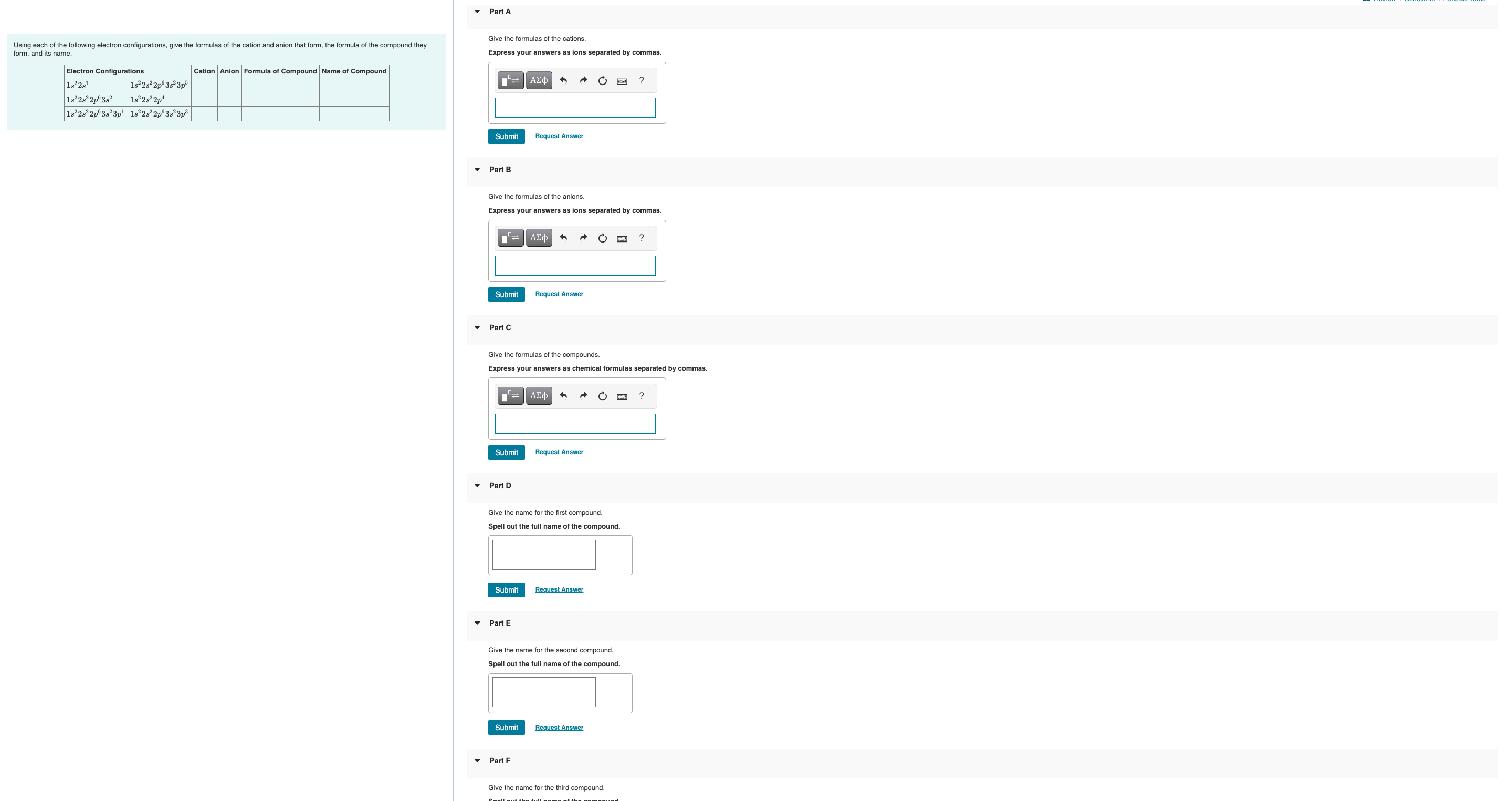The width and height of the screenshot is (1512, 801).
Task: Click Request Answer link for Part E
Action: tap(559, 728)
